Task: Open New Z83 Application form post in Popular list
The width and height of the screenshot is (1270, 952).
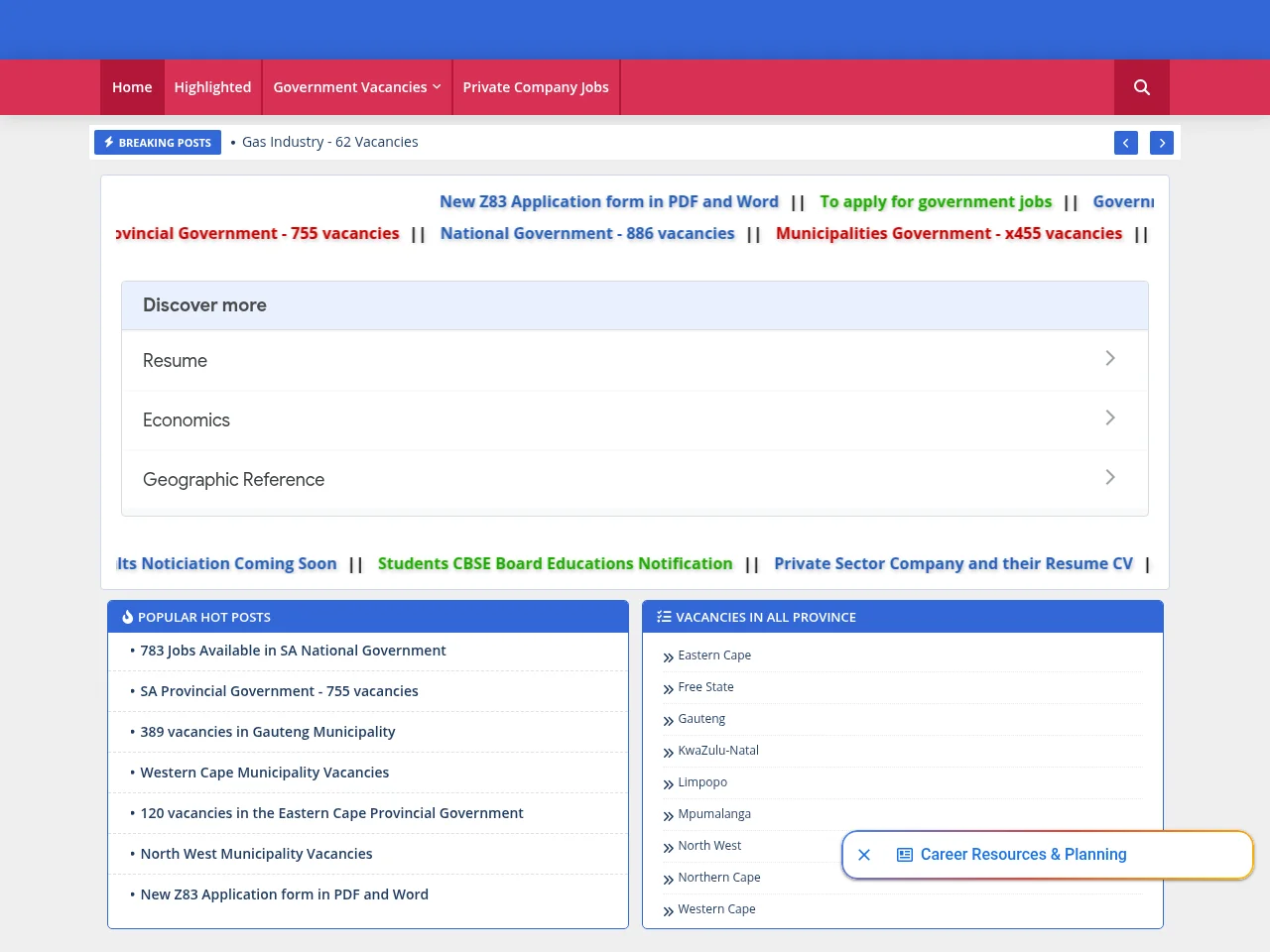Action: [x=285, y=894]
